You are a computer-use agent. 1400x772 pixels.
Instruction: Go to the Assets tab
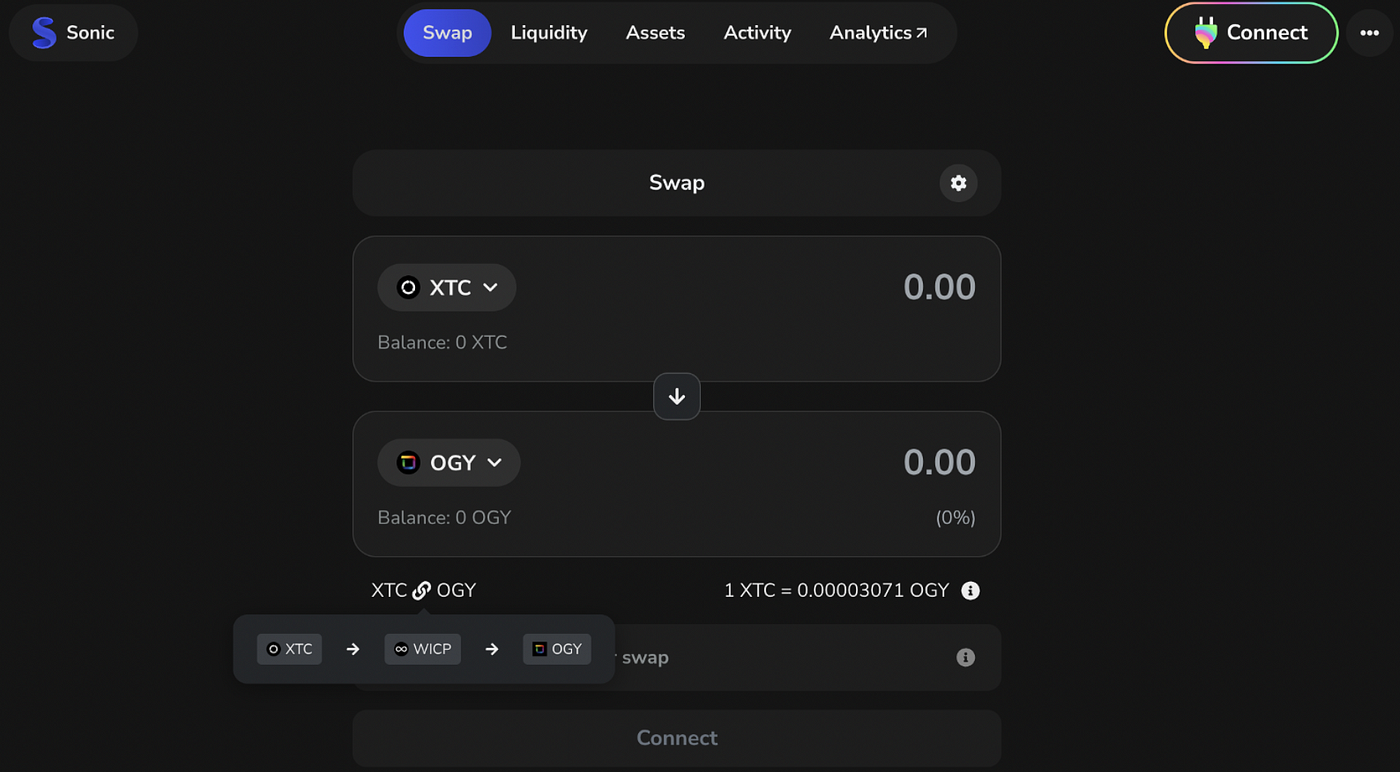tap(655, 33)
